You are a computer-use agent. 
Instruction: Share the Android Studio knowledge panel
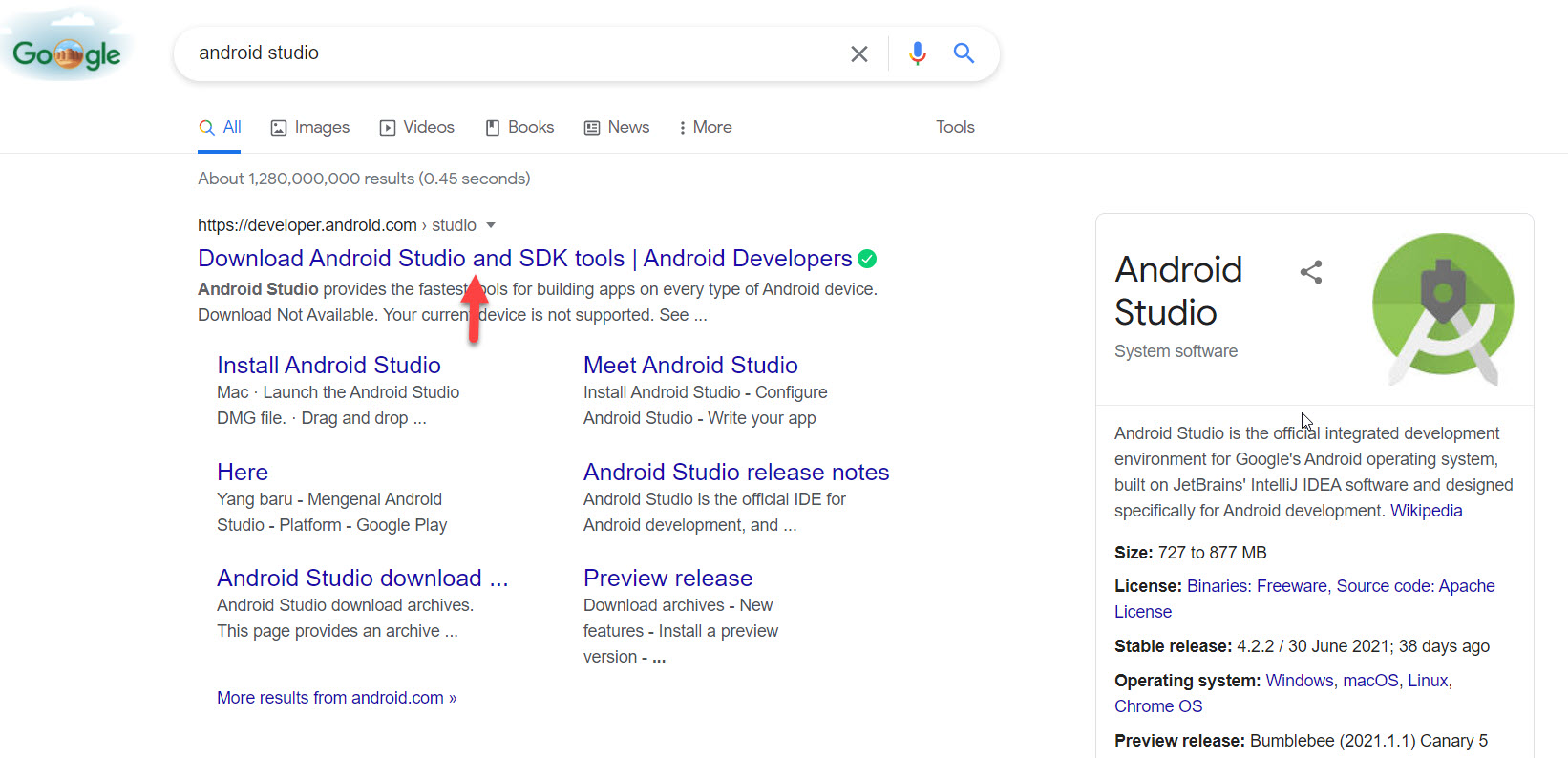click(1311, 272)
